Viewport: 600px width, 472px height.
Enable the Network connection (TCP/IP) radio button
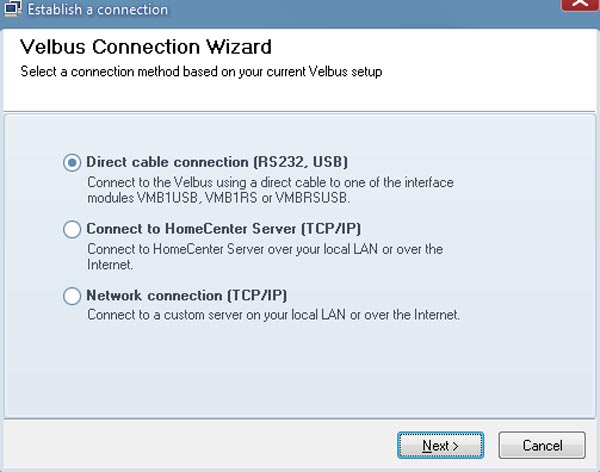(72, 296)
